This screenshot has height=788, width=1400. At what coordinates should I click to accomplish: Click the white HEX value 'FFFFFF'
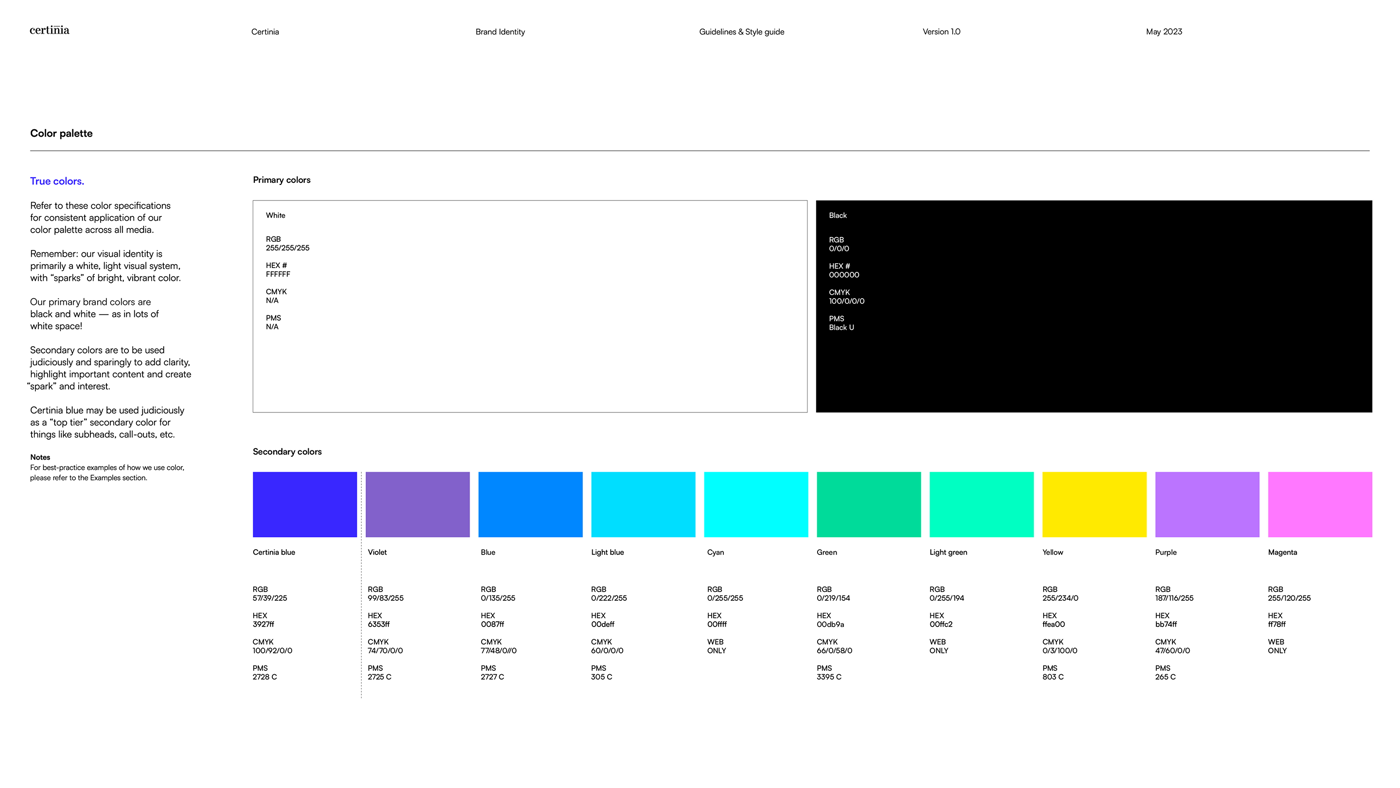(x=278, y=274)
